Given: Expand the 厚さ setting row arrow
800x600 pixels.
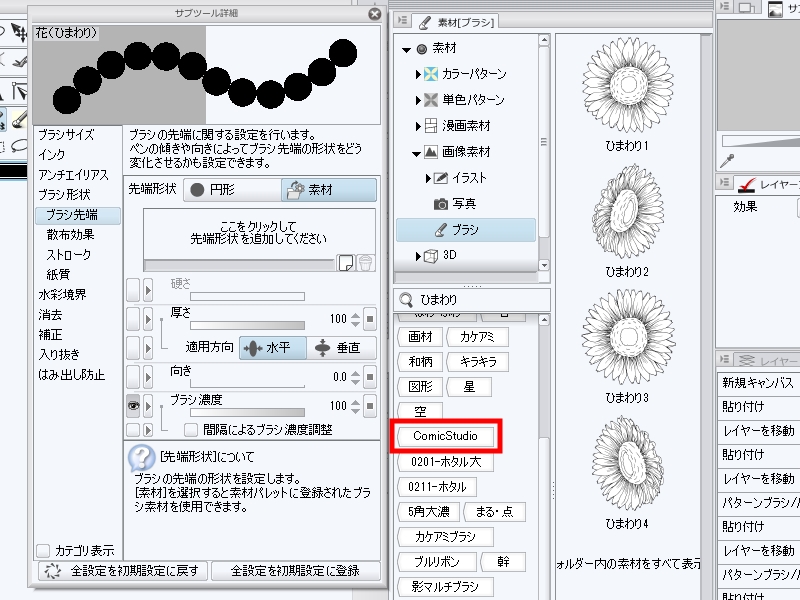Looking at the screenshot, I should point(148,319).
